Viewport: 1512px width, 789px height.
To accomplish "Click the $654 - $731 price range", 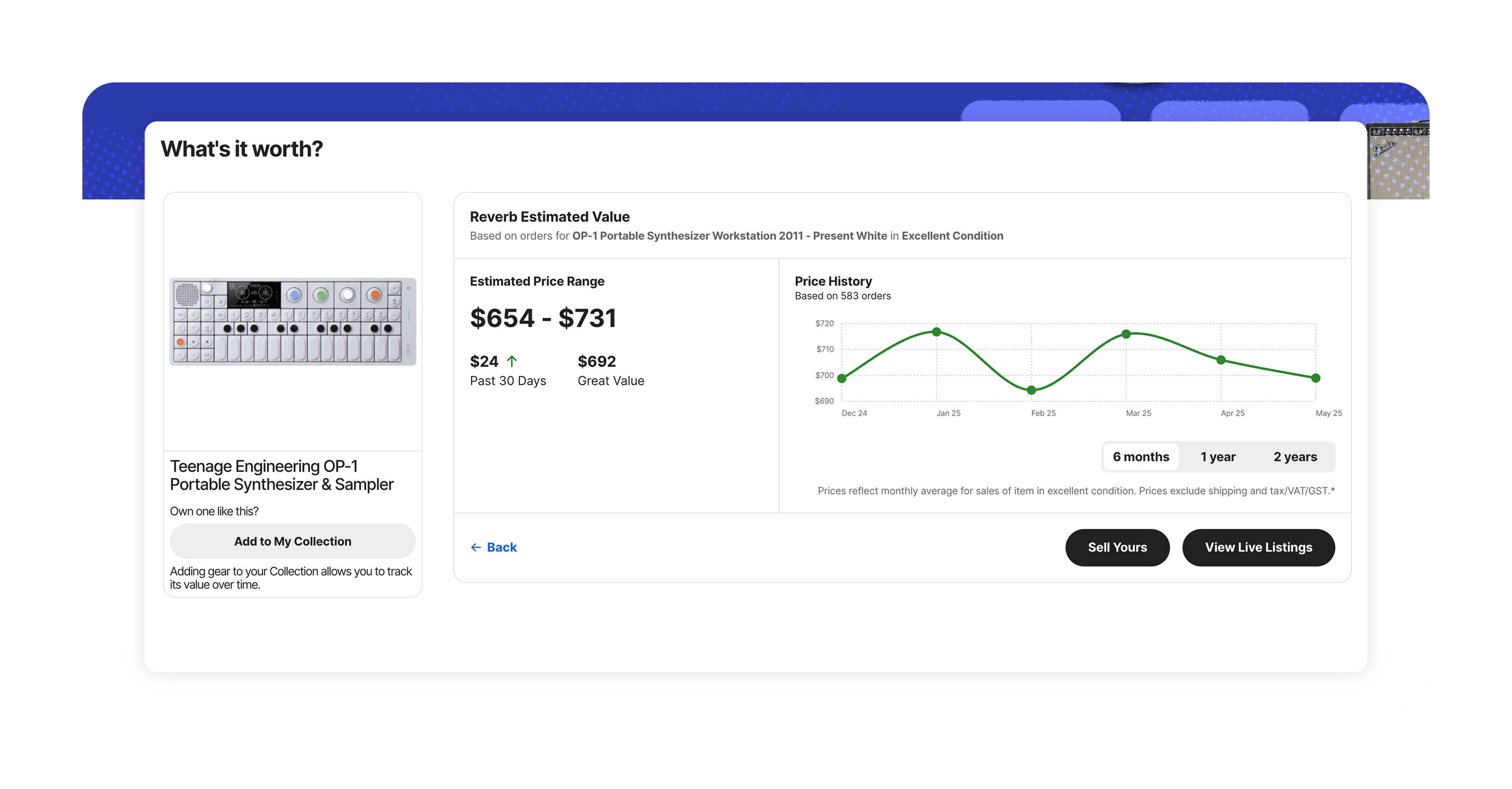I will click(543, 318).
